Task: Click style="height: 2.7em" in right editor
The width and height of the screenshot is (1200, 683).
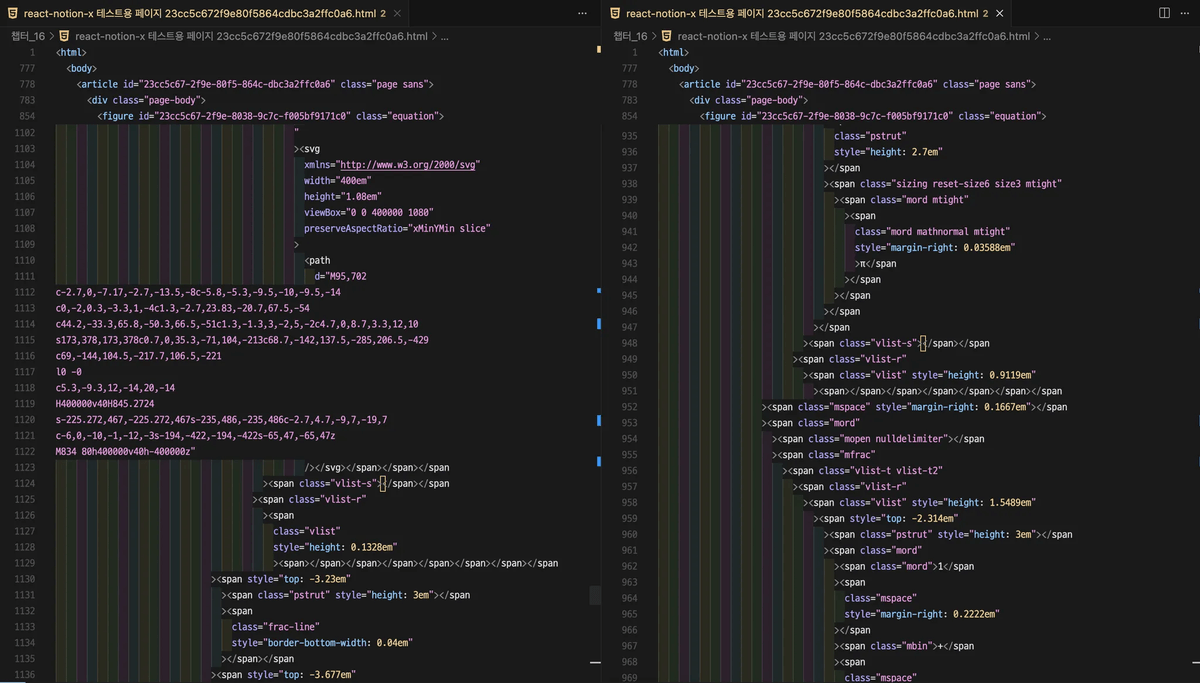Action: click(x=889, y=152)
